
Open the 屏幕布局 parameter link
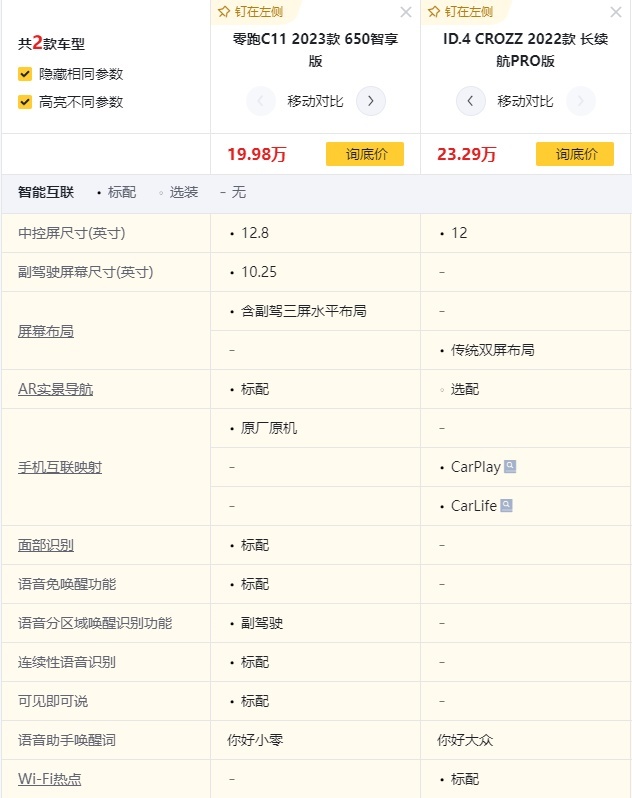pyautogui.click(x=46, y=331)
